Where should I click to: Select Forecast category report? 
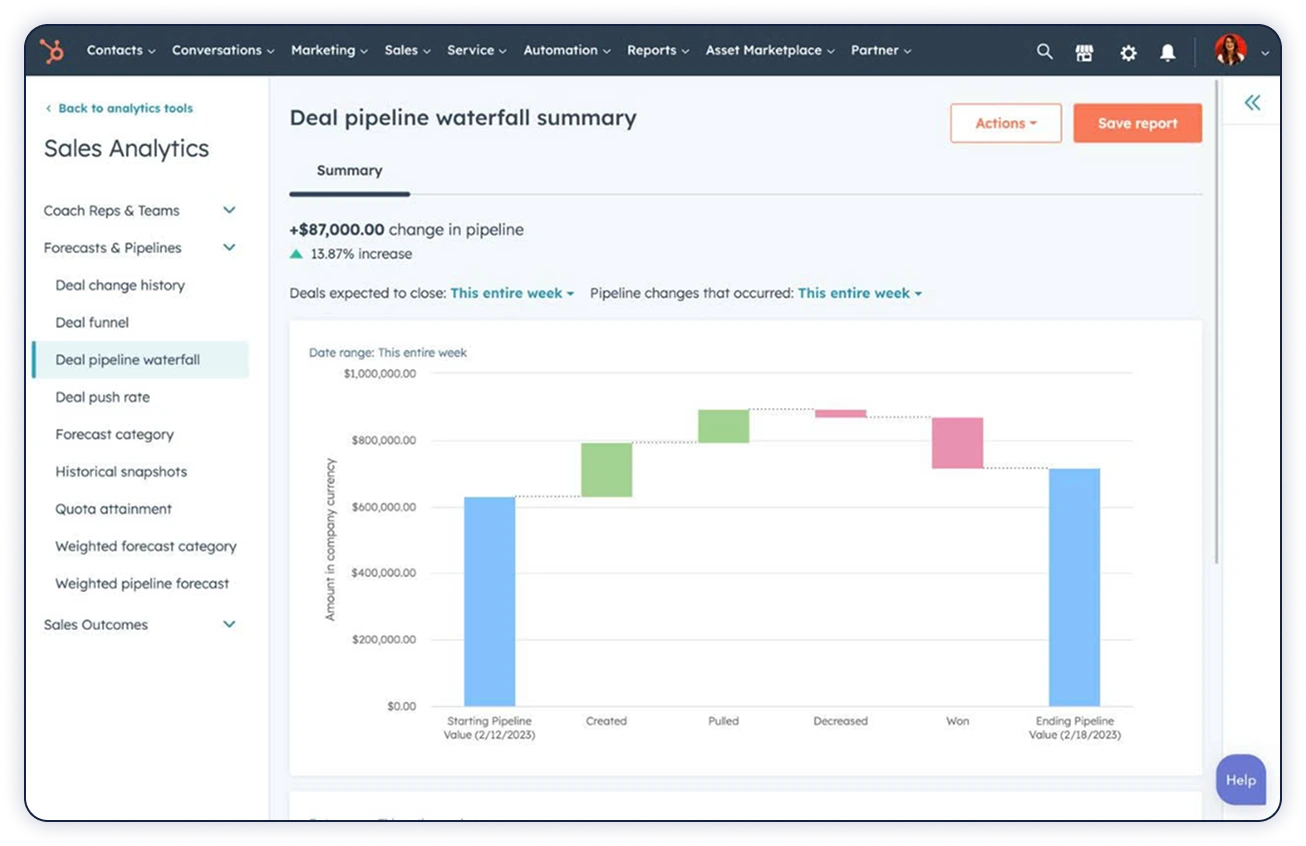point(114,434)
